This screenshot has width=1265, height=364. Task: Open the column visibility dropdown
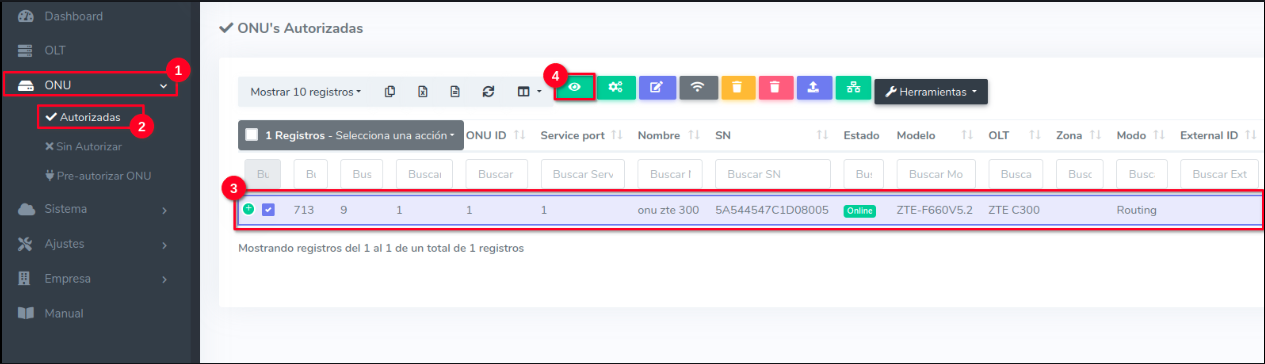point(529,91)
